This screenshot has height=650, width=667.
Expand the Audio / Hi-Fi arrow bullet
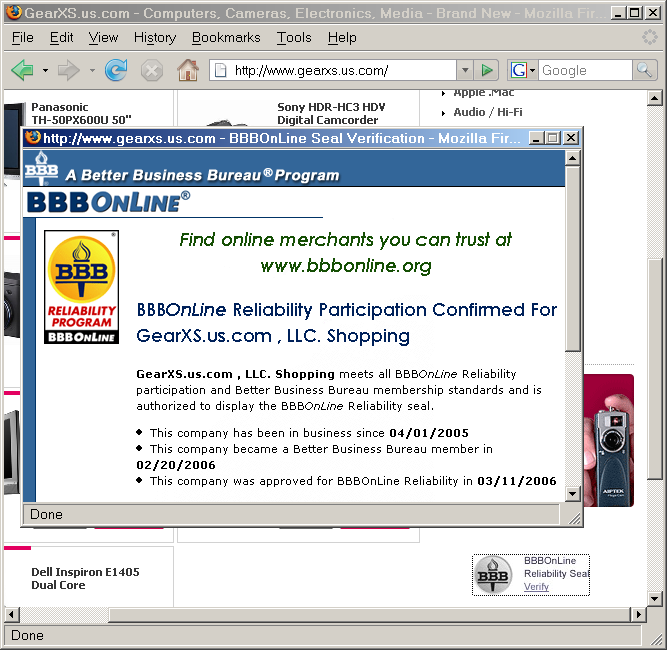point(444,113)
